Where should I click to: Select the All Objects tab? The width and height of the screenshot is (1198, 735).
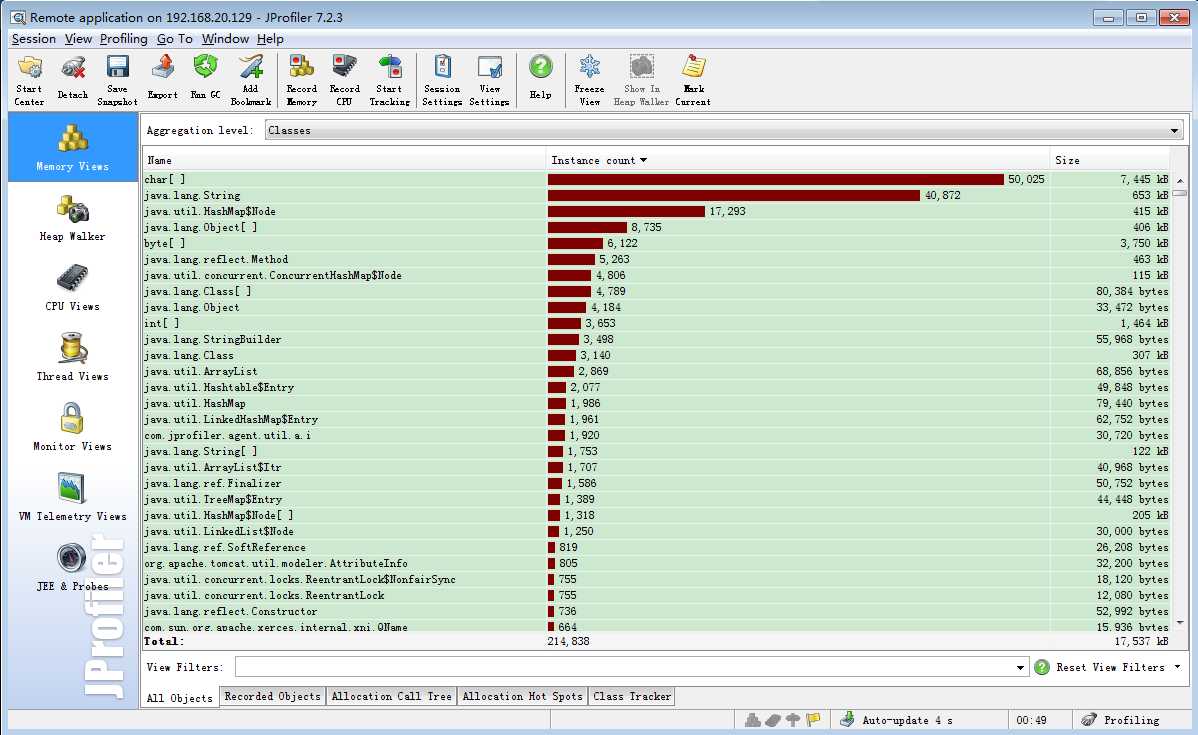[x=180, y=698]
